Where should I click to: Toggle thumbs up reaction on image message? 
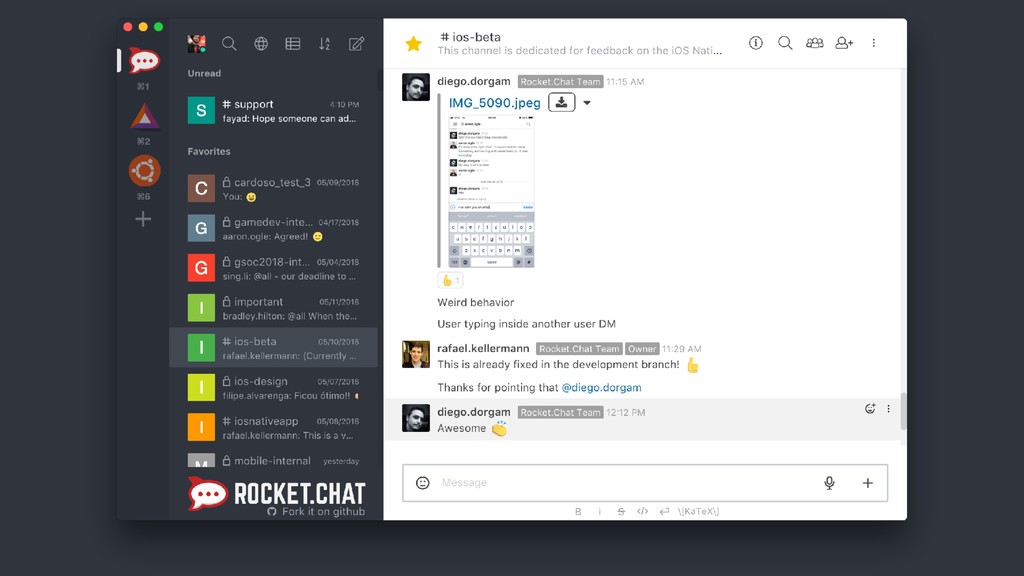pyautogui.click(x=451, y=280)
